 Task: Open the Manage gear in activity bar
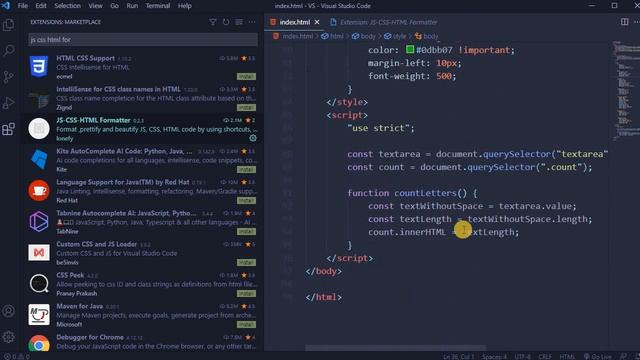click(9, 337)
